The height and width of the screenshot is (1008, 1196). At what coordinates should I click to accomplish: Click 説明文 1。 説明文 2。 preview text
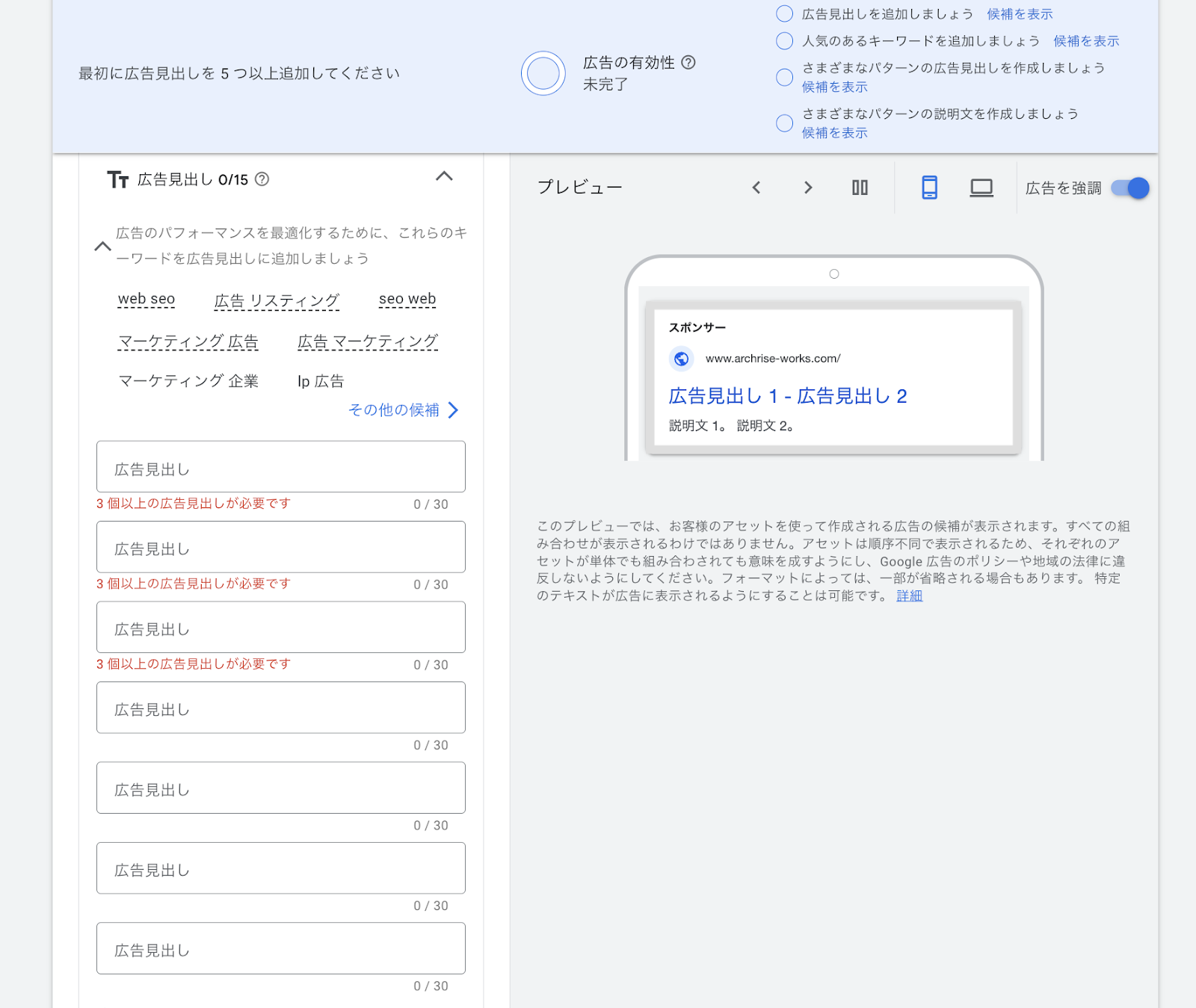pyautogui.click(x=731, y=425)
